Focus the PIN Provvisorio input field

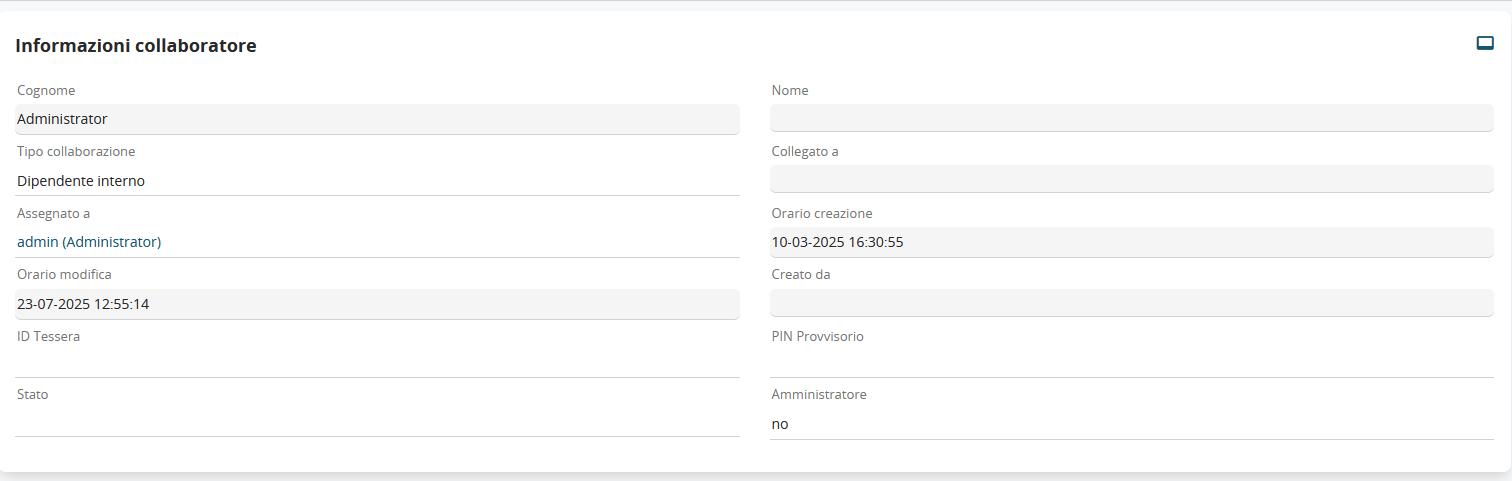(x=1131, y=363)
